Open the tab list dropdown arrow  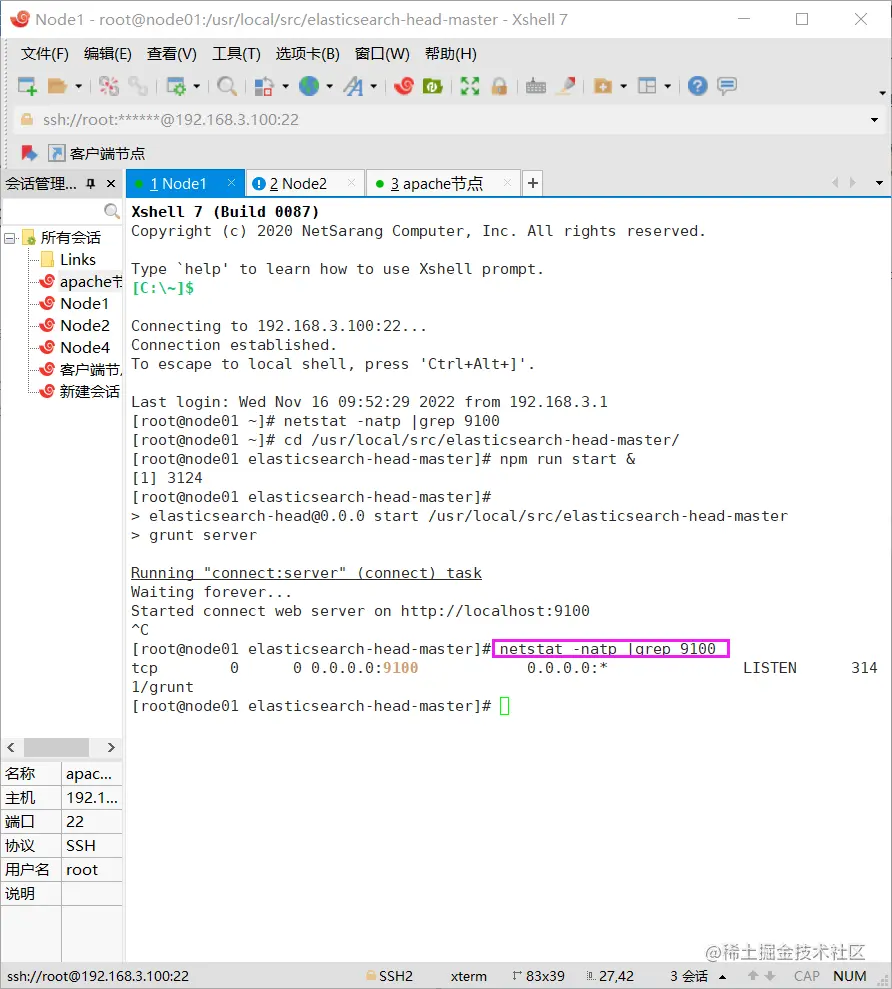(x=879, y=183)
